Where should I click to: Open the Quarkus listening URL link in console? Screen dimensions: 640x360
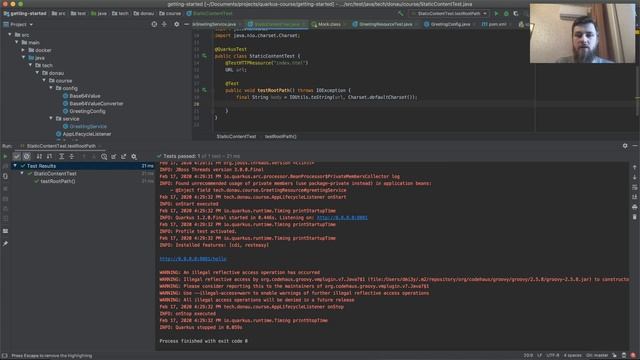pyautogui.click(x=342, y=218)
